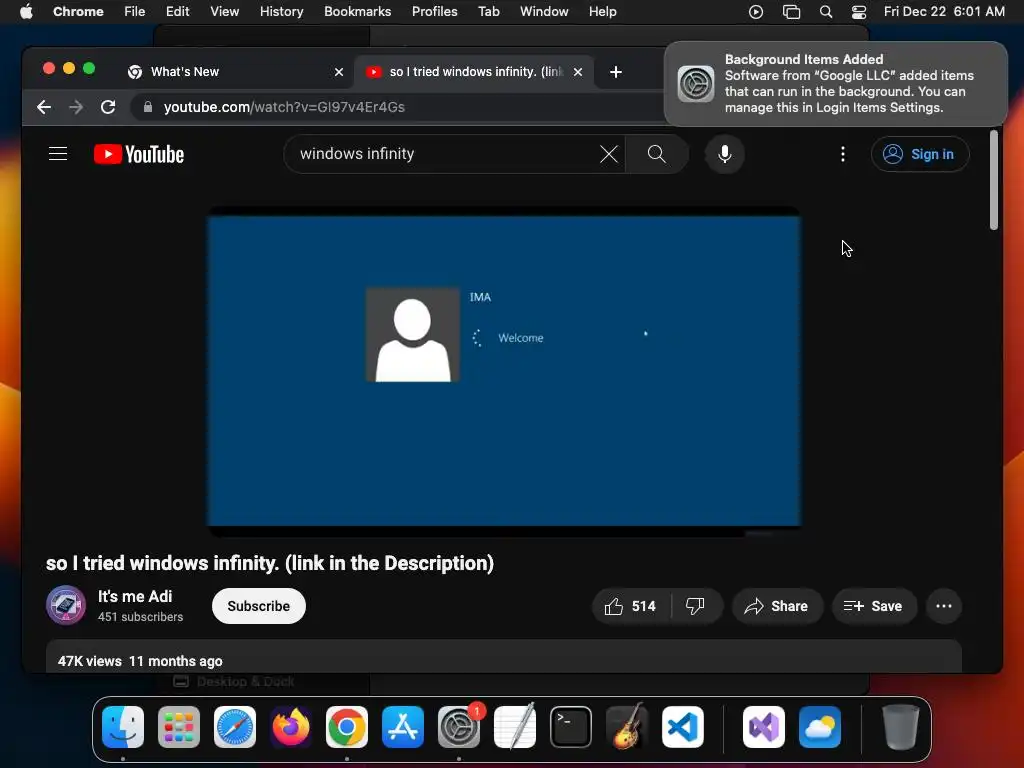
Task: Click the Stage Manager menu bar icon
Action: tap(791, 12)
